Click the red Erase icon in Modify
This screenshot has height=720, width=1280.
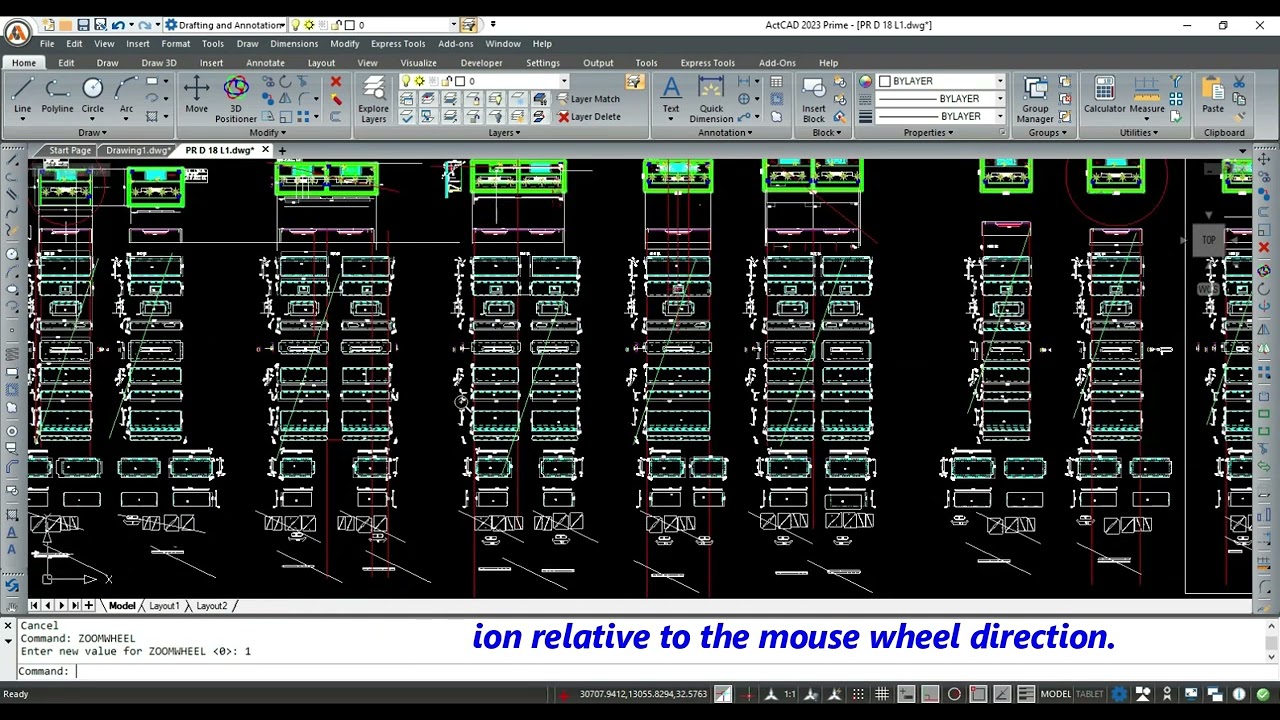click(336, 81)
